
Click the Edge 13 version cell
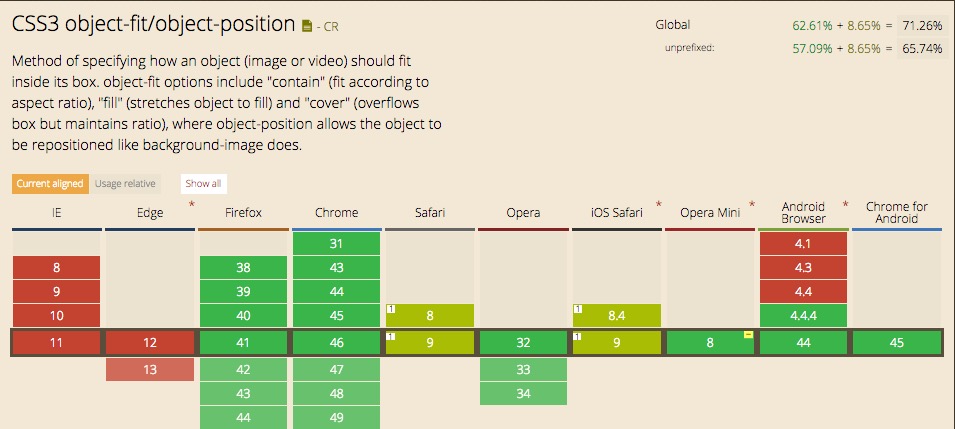pos(150,369)
